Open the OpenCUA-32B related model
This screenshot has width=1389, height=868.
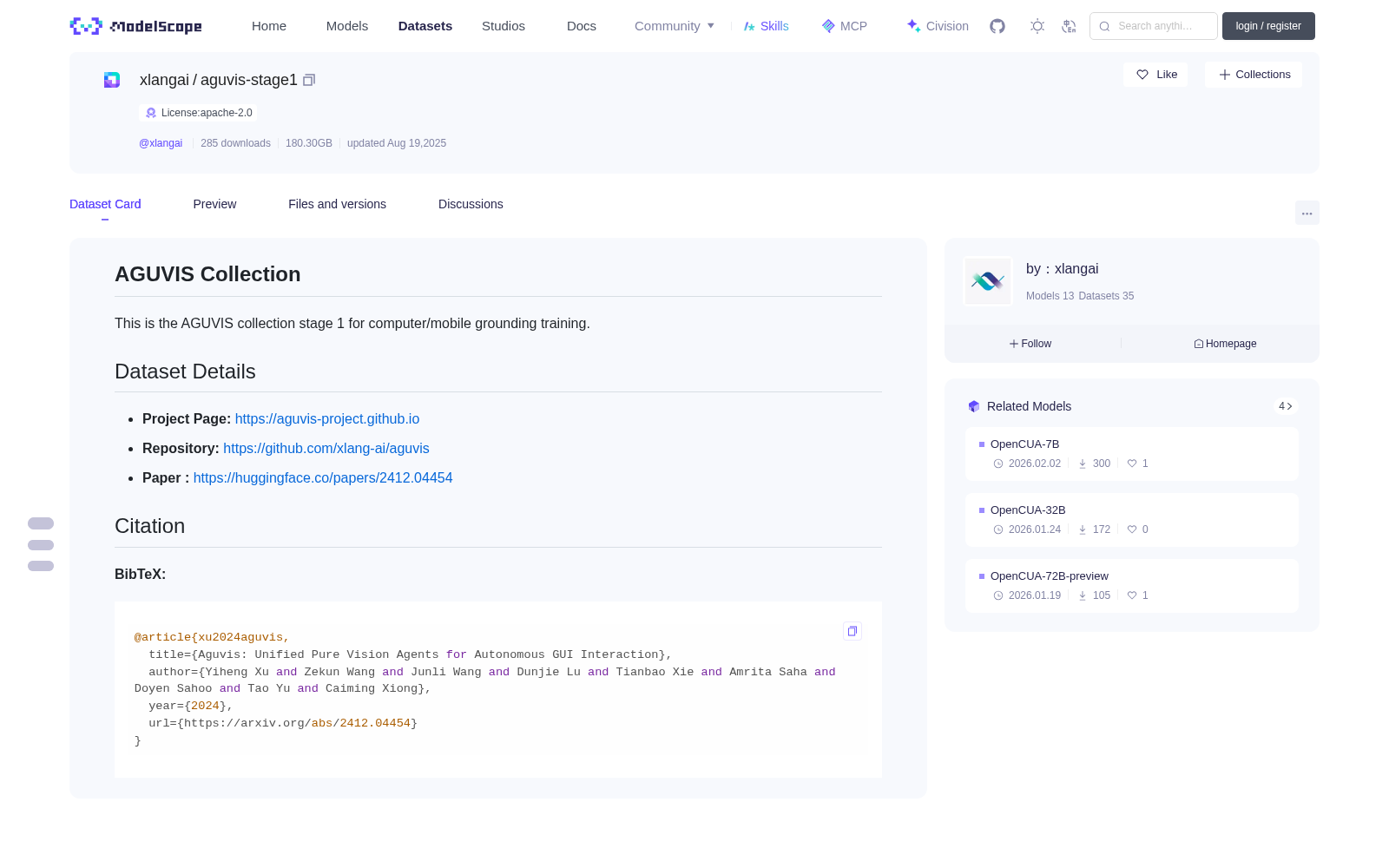click(x=1132, y=520)
